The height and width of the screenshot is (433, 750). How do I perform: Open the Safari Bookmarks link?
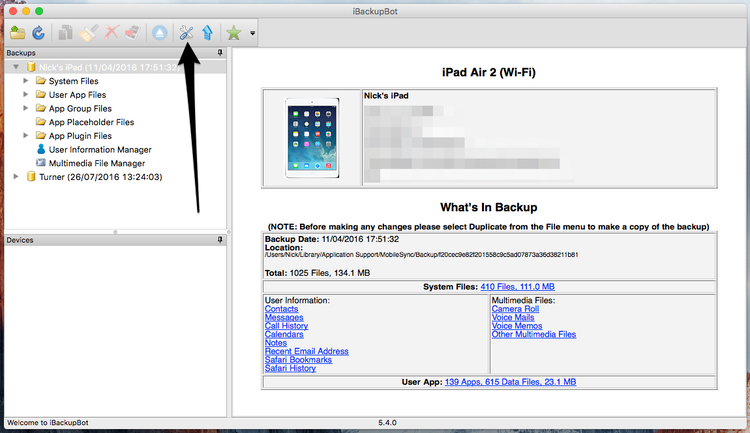298,359
